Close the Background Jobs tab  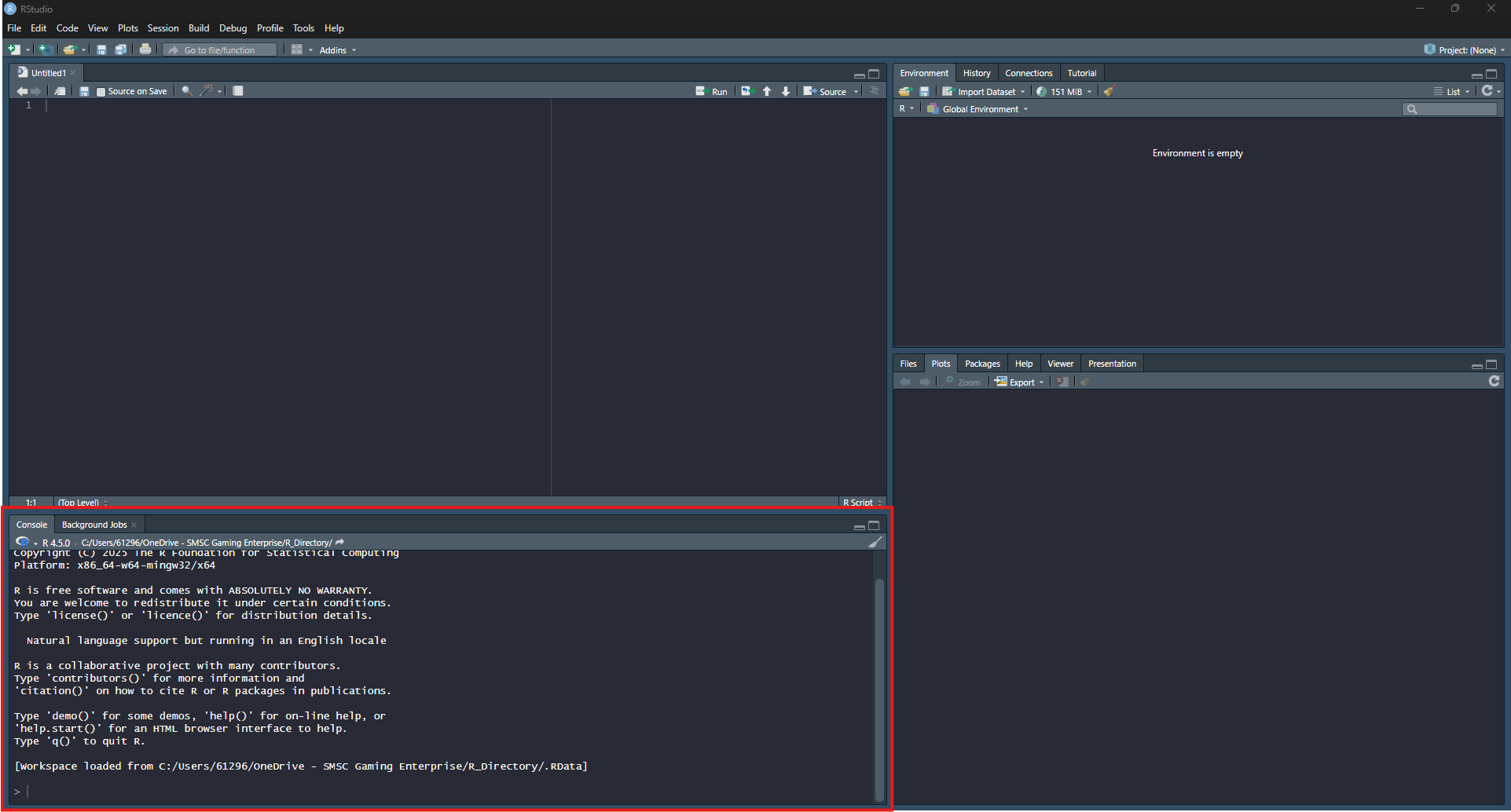coord(134,525)
